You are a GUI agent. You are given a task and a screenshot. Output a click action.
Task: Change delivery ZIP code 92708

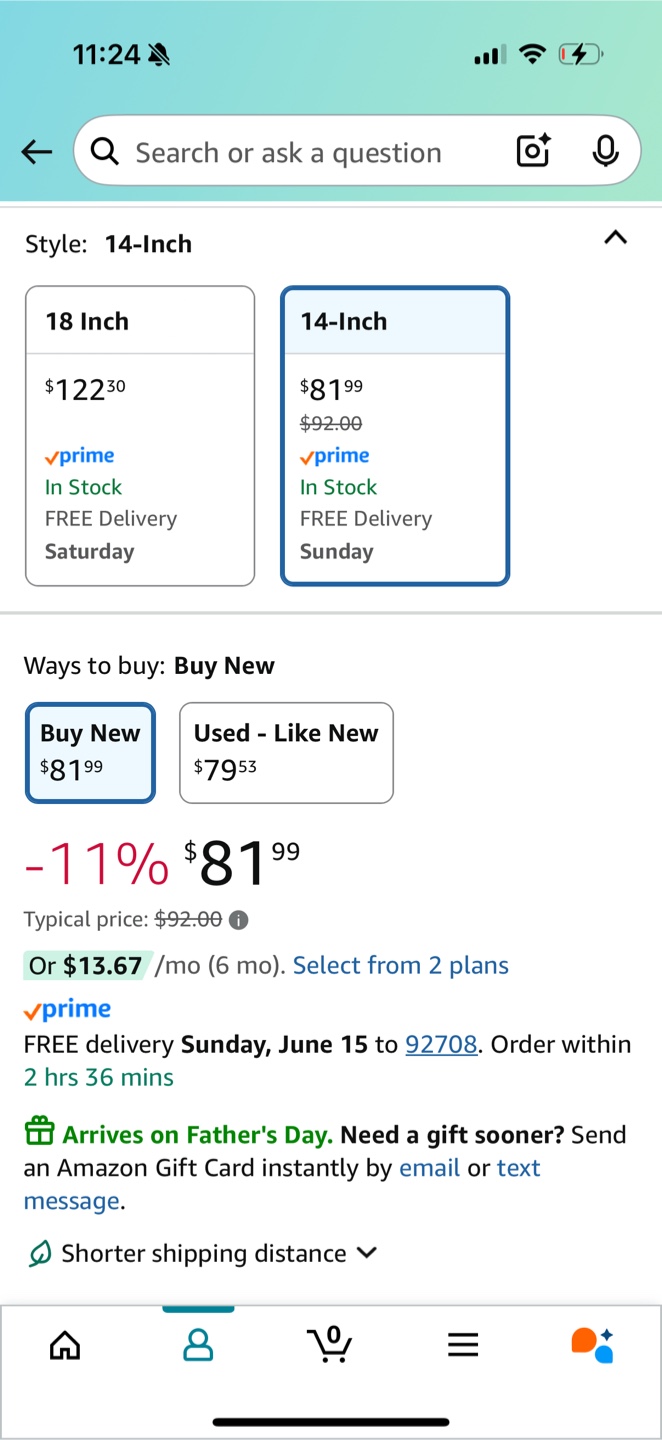pyautogui.click(x=440, y=1044)
